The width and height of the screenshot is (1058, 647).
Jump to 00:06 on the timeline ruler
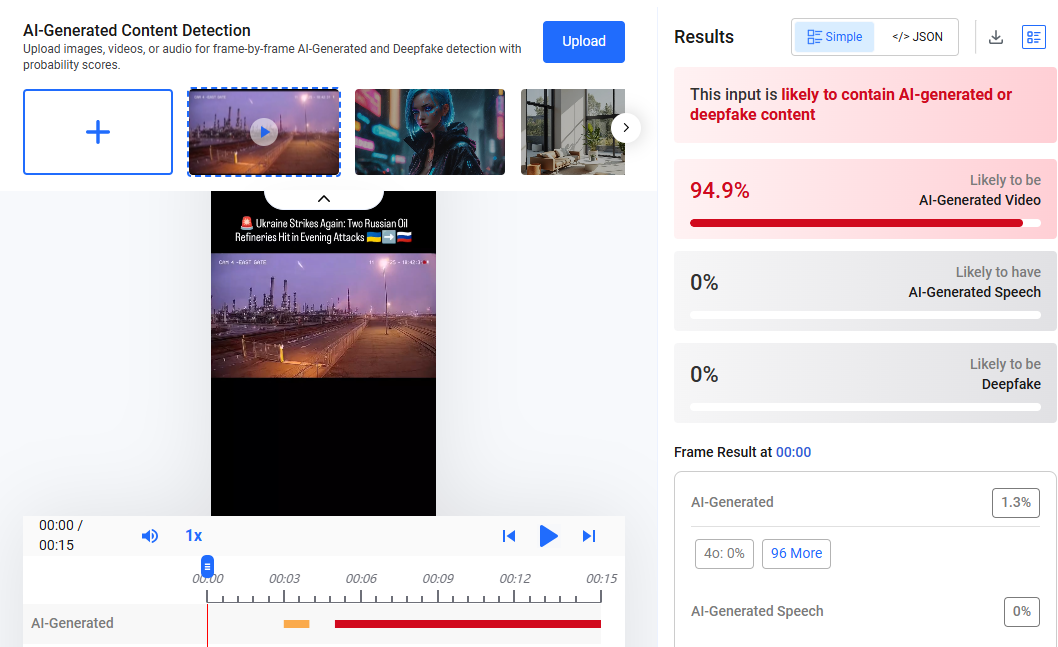tap(361, 579)
